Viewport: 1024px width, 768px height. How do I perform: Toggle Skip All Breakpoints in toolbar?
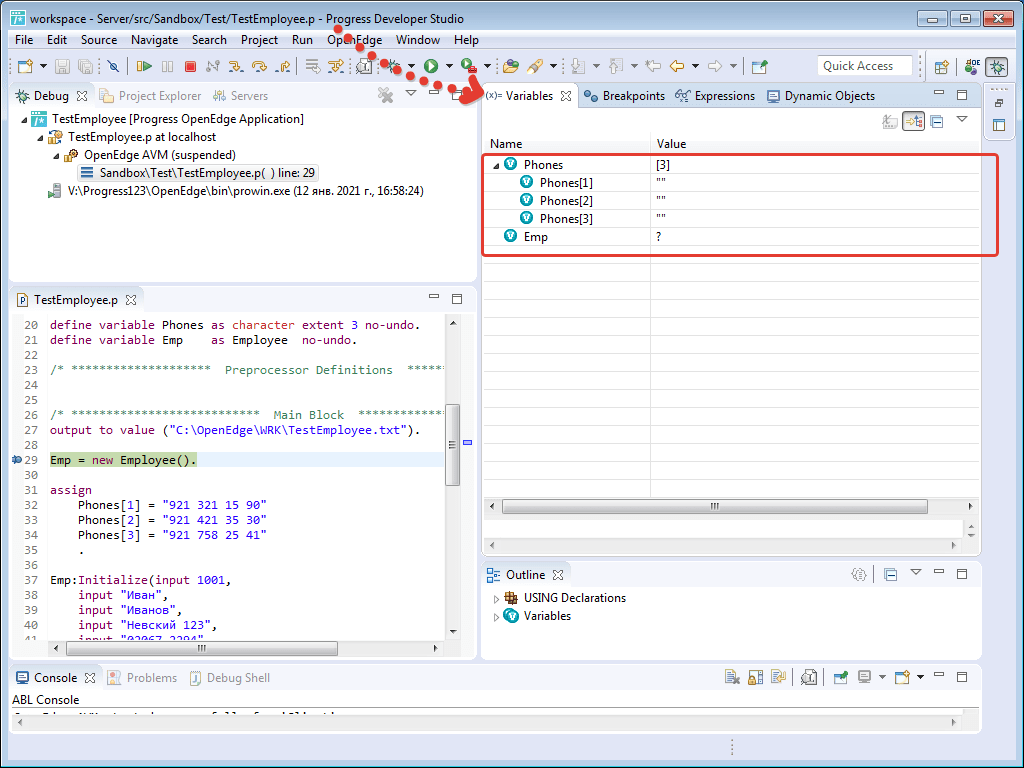click(113, 66)
